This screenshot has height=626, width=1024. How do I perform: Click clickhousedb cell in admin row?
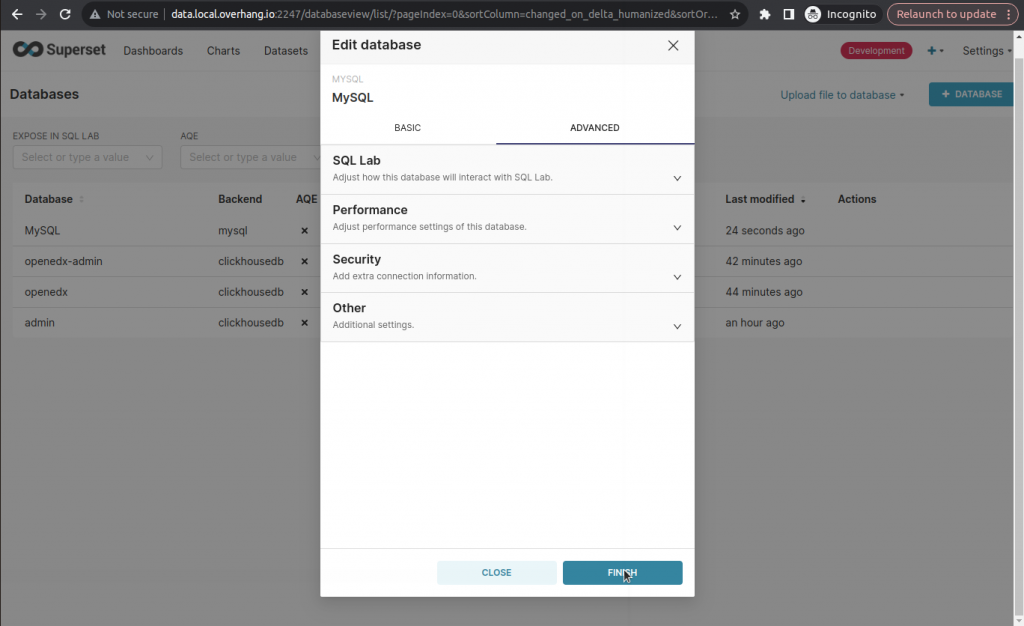pos(251,322)
